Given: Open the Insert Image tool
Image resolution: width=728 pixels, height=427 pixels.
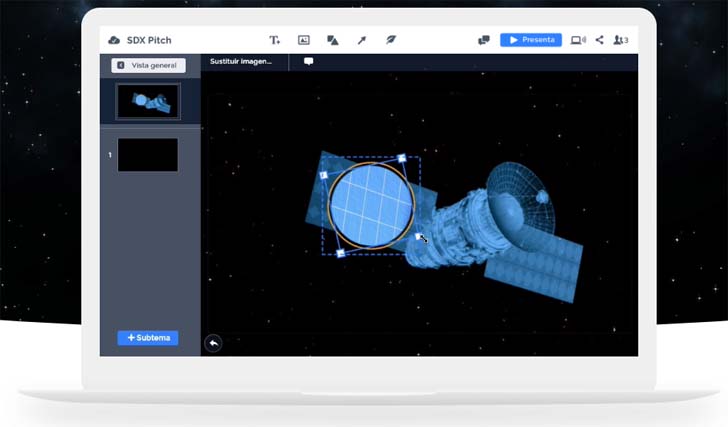Looking at the screenshot, I should click(x=304, y=40).
